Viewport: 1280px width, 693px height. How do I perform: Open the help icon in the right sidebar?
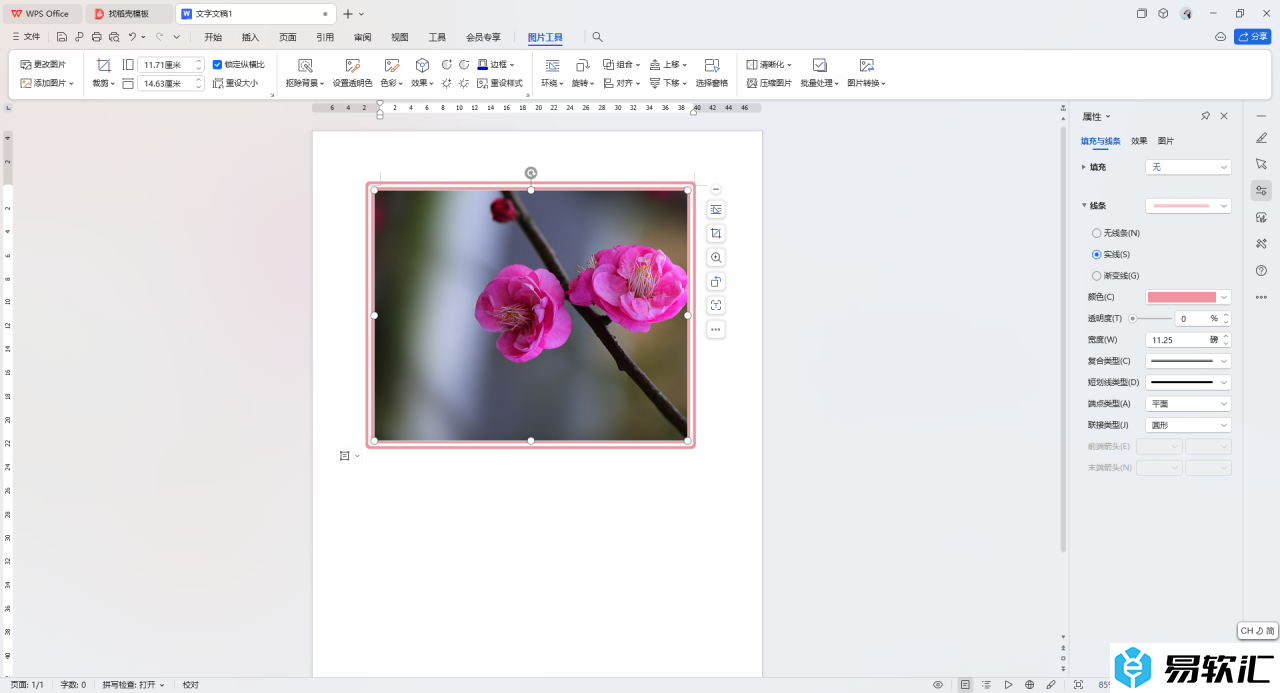[1261, 270]
